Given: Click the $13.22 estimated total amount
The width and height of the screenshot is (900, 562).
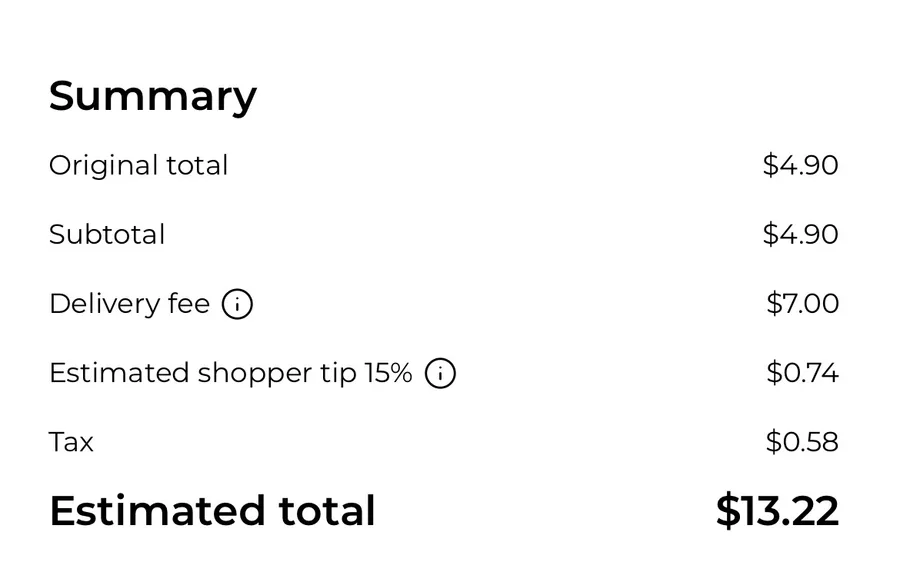Looking at the screenshot, I should click(x=777, y=511).
